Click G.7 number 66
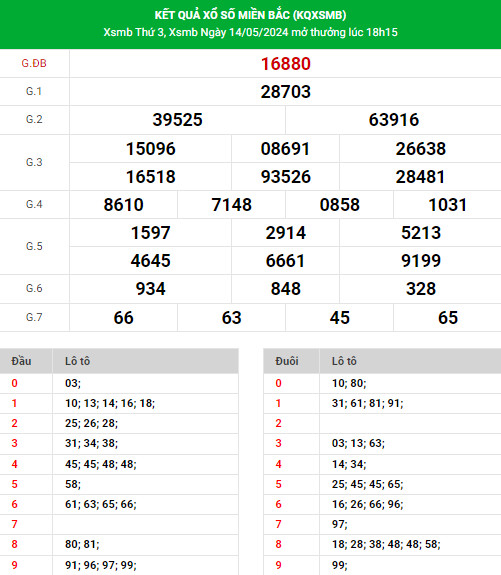501x575 pixels. point(124,318)
